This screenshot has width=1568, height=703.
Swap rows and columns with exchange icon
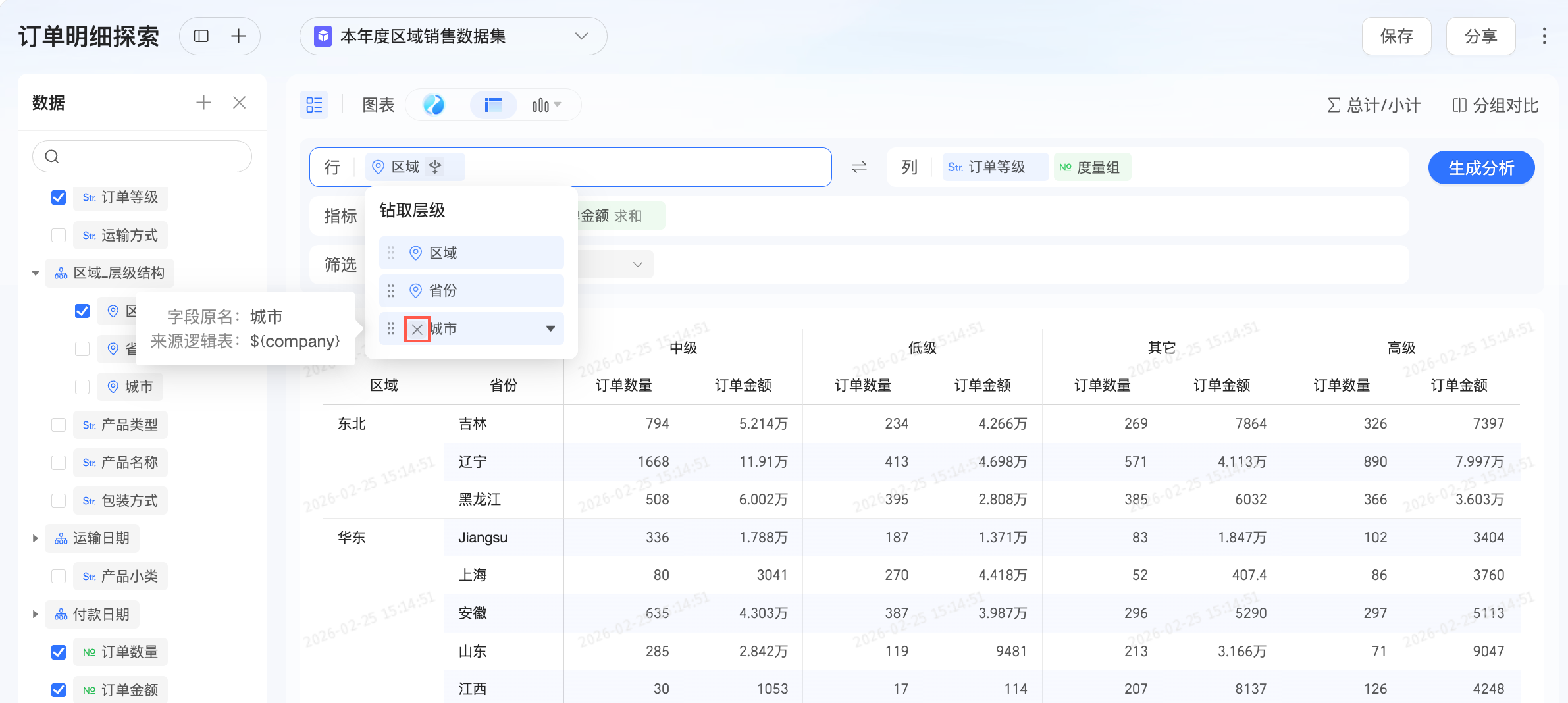(x=859, y=167)
